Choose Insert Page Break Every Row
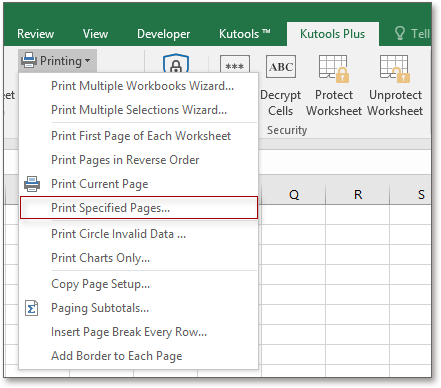 [x=139, y=332]
